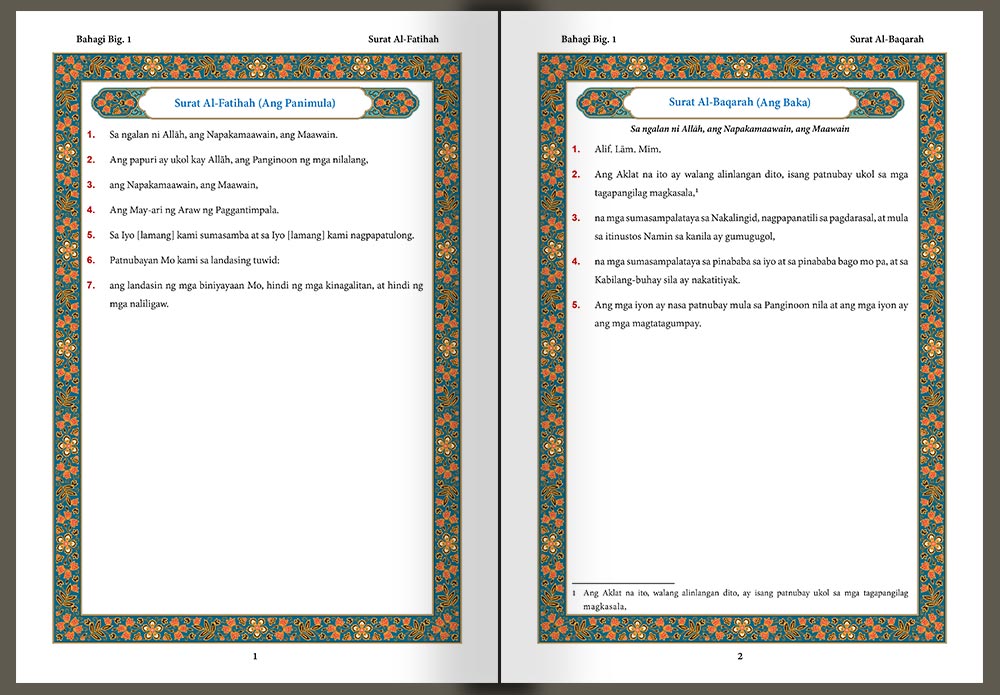The height and width of the screenshot is (695, 1000).
Task: Click the line 'sa itinustos Namin sa kanila ay gumugugol'
Action: tap(685, 237)
